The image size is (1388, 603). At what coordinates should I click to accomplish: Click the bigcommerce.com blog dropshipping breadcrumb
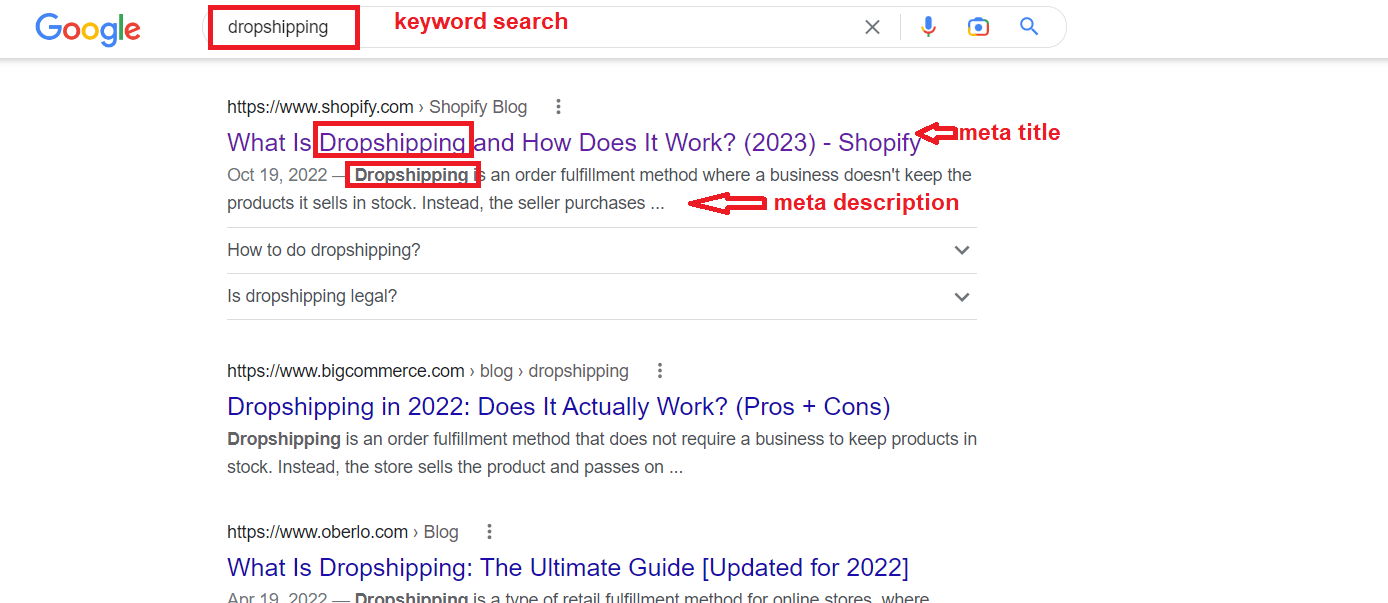coord(428,371)
